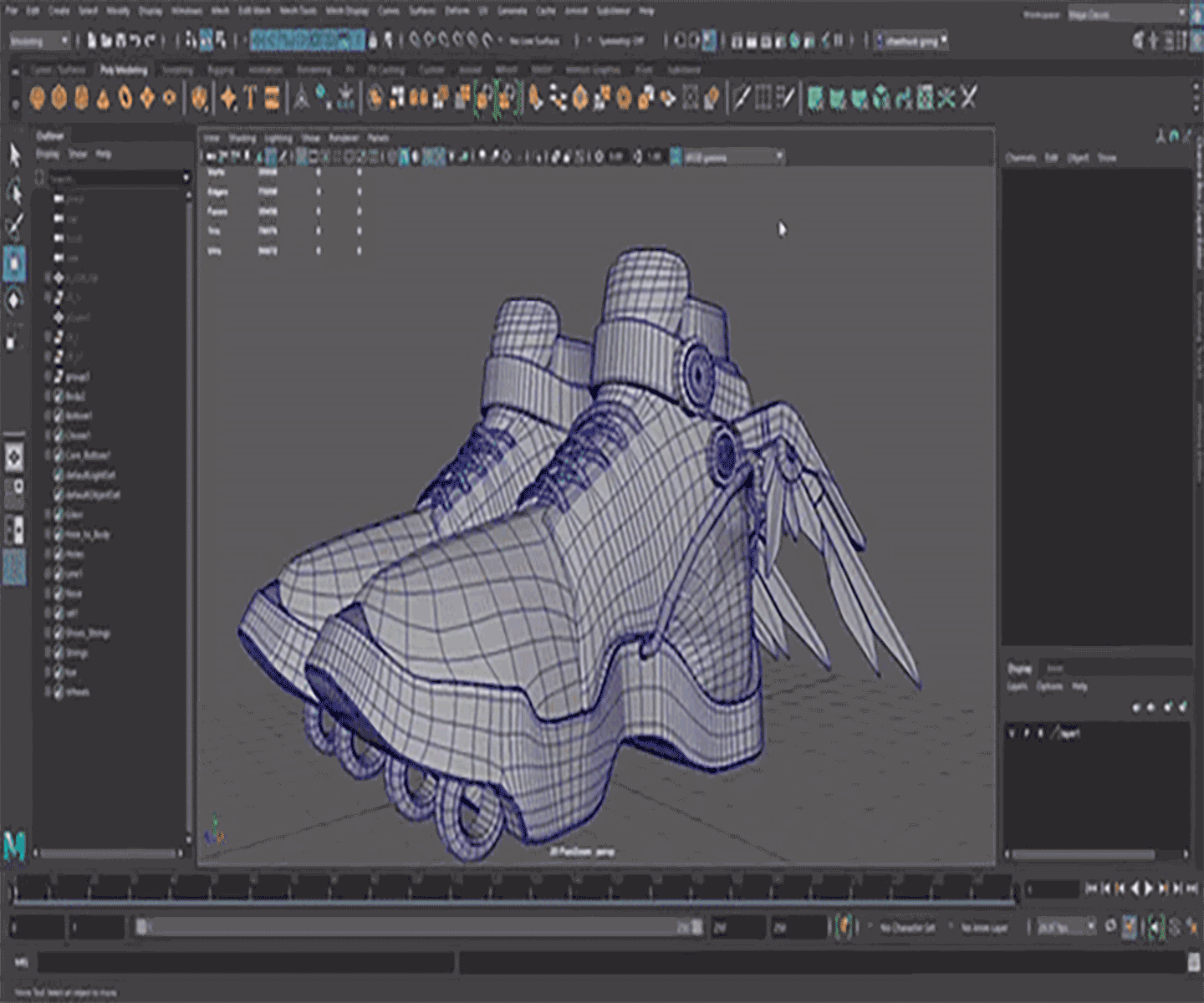Select defaultLightSet in the Outliner
The width and height of the screenshot is (1204, 1003).
coord(91,475)
